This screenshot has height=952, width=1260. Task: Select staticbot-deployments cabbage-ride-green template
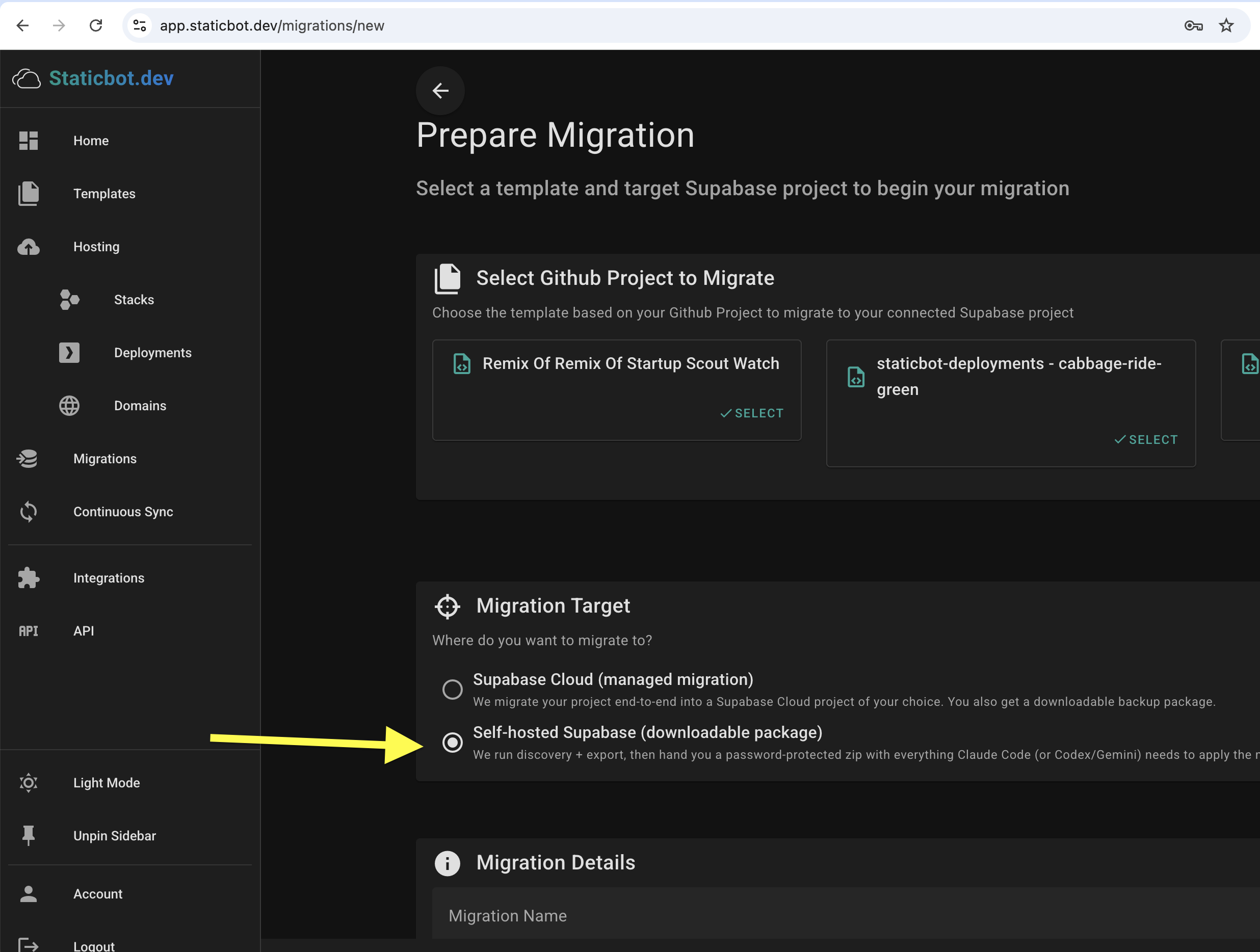(x=1146, y=439)
